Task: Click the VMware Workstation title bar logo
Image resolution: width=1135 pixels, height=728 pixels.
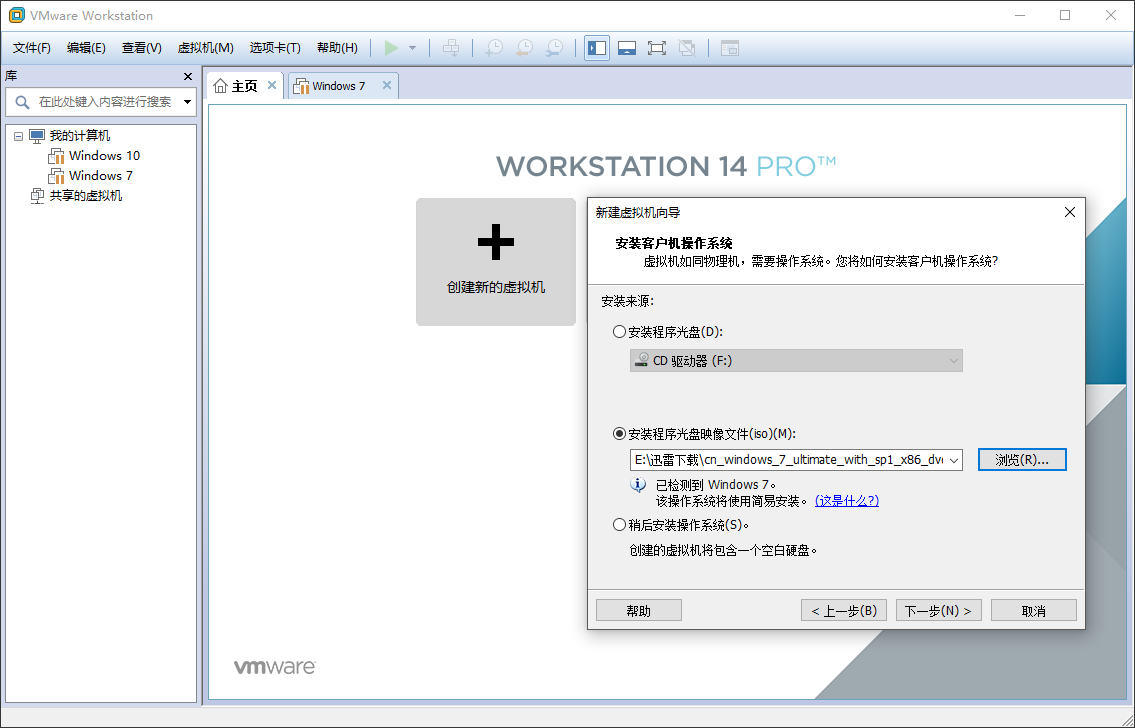Action: coord(16,15)
